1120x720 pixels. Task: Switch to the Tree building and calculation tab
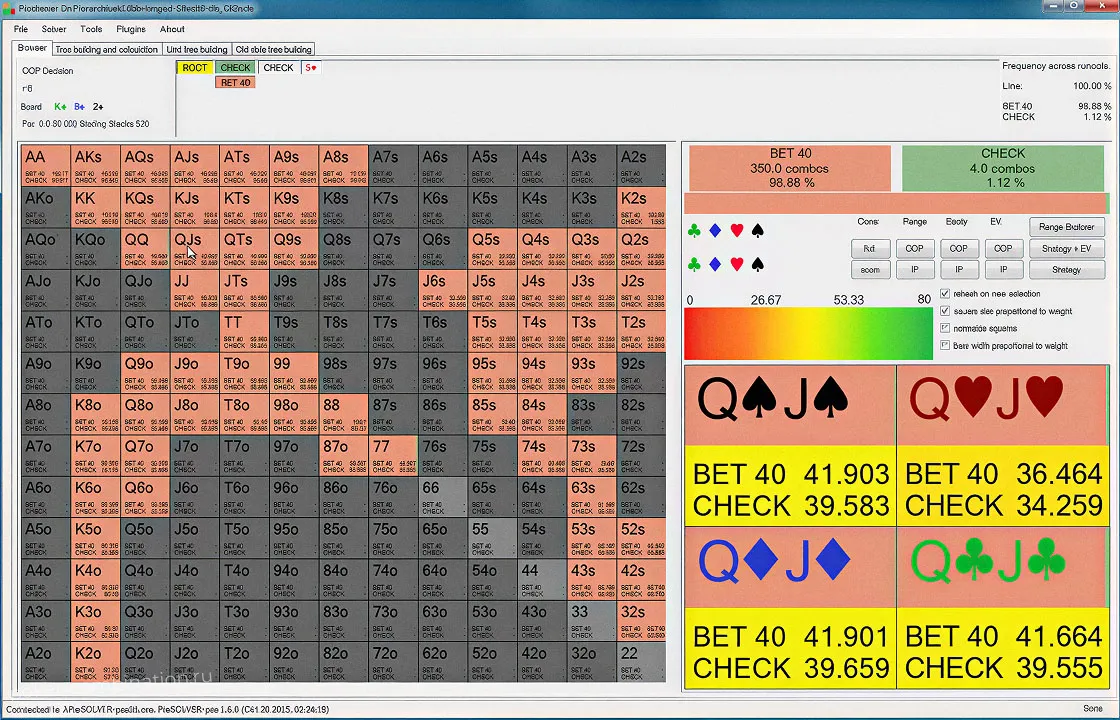106,49
